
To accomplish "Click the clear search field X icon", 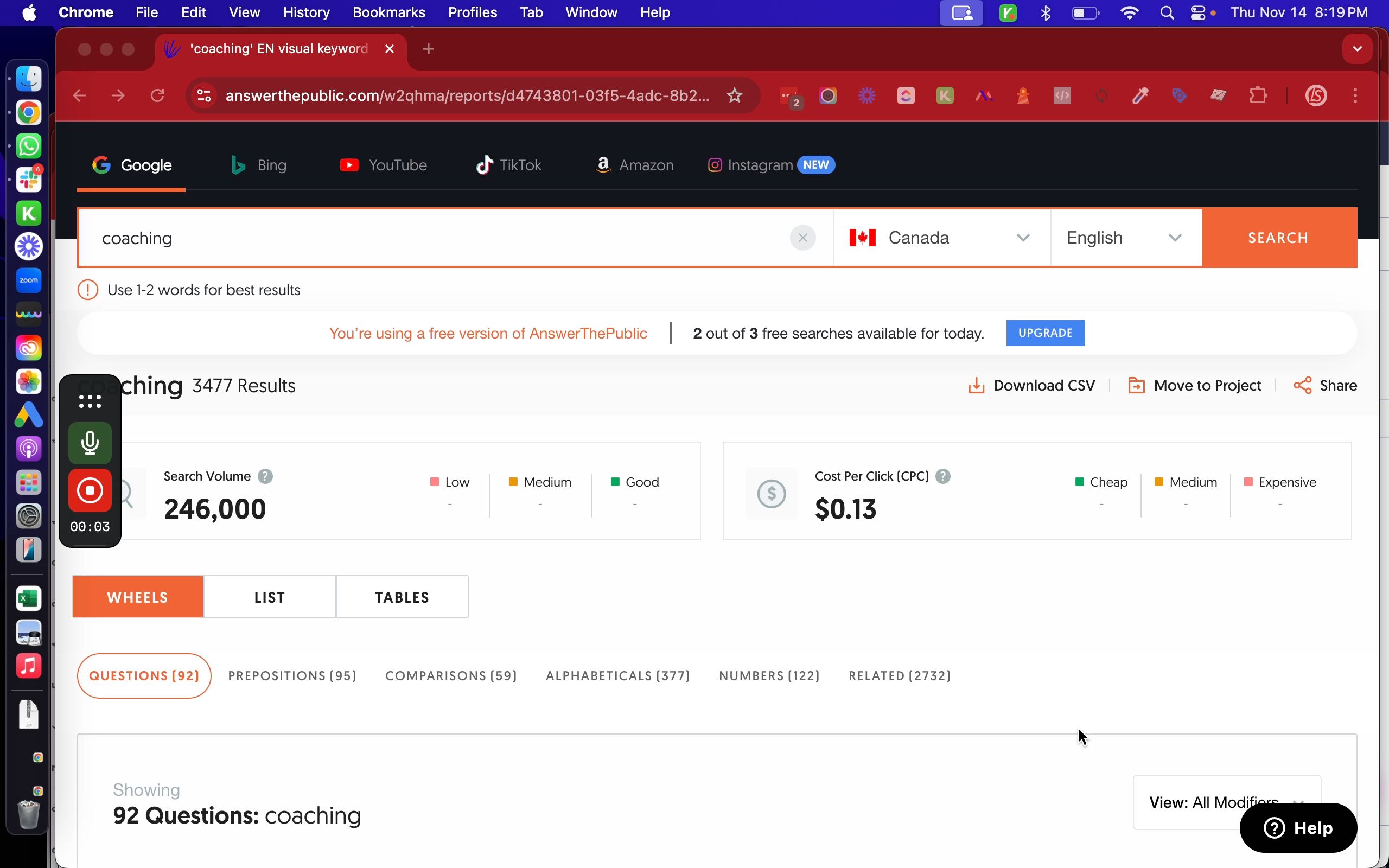I will point(802,238).
